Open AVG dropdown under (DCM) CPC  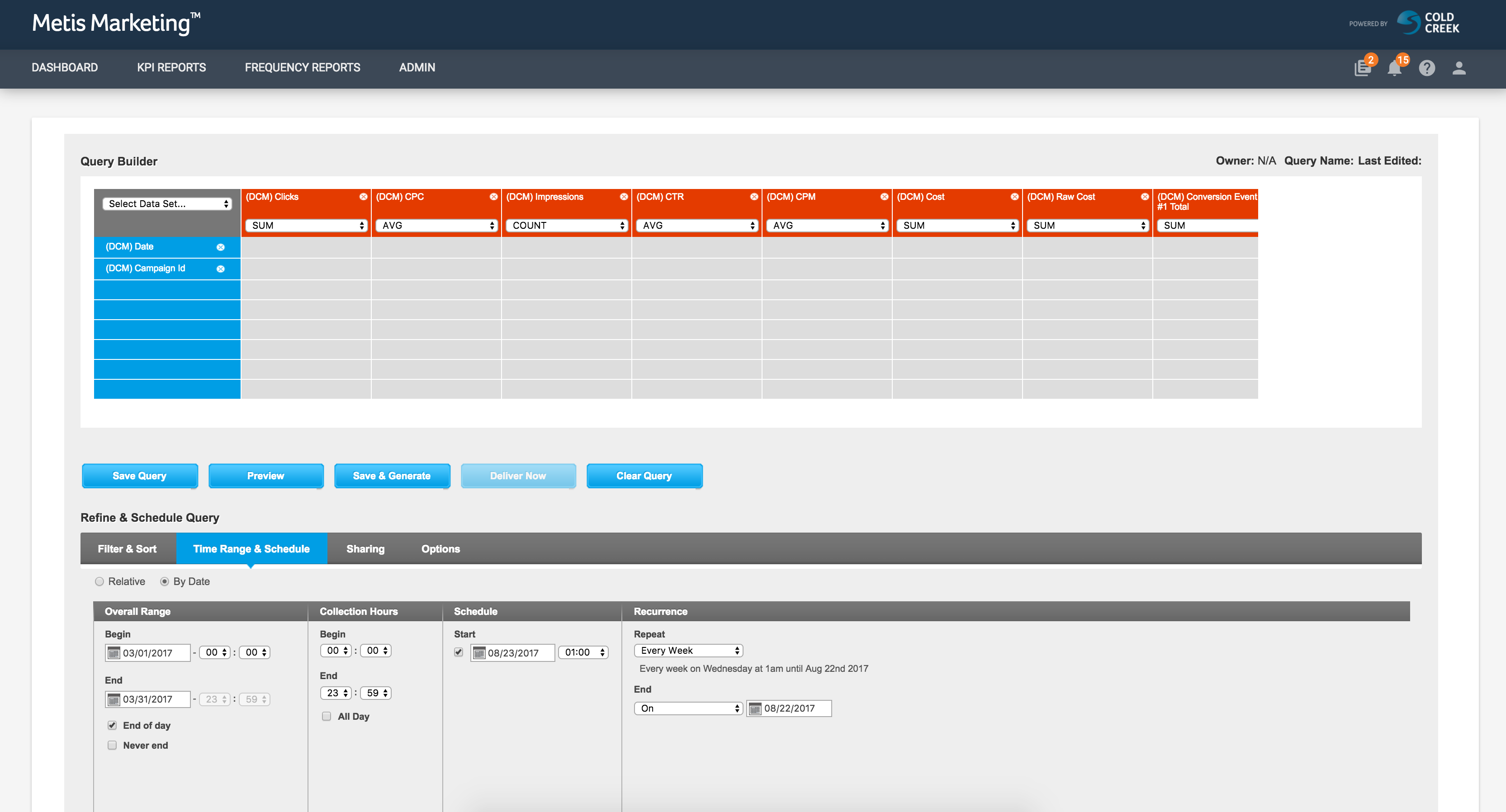(437, 226)
